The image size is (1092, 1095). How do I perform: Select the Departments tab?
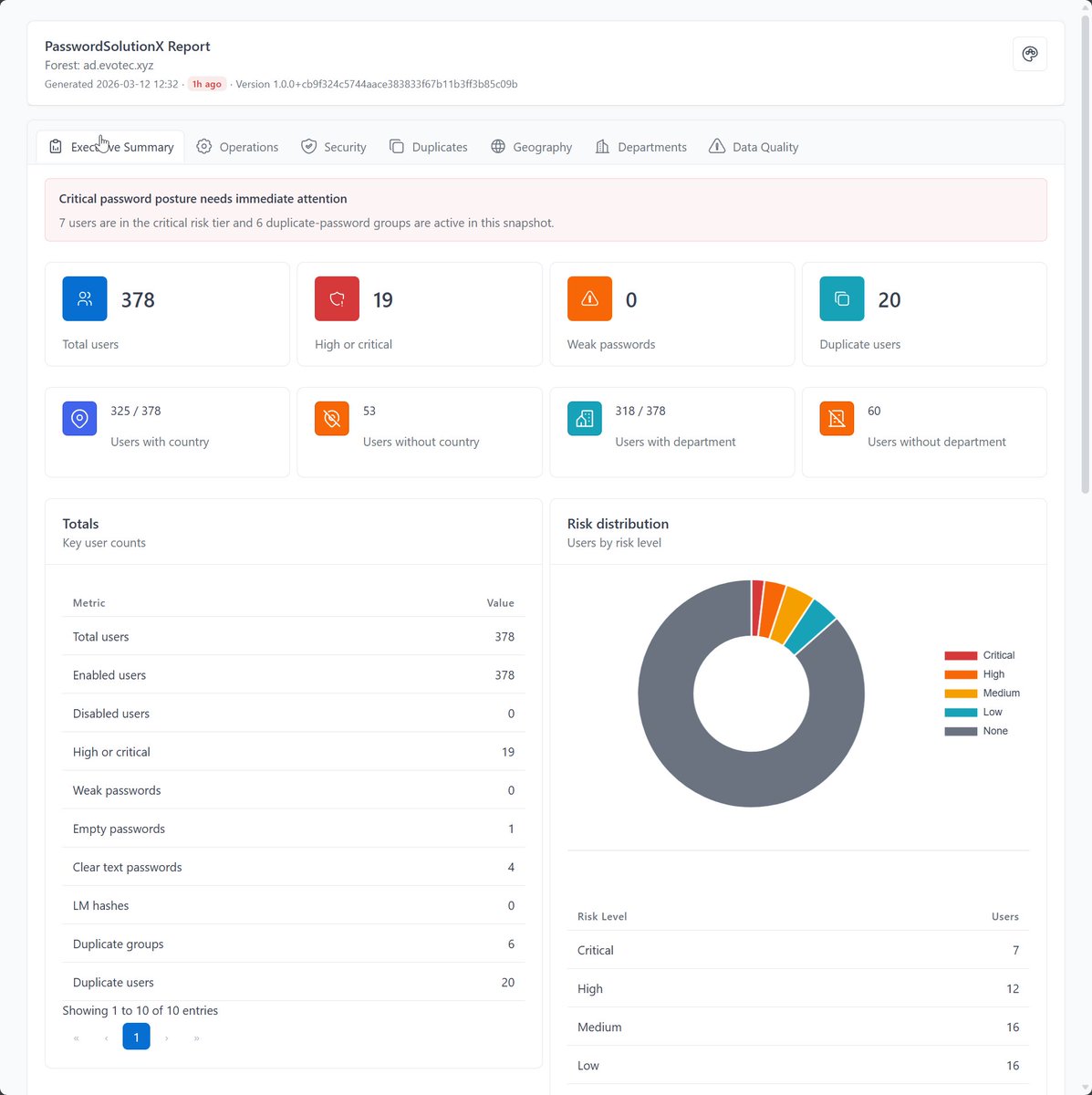point(640,147)
